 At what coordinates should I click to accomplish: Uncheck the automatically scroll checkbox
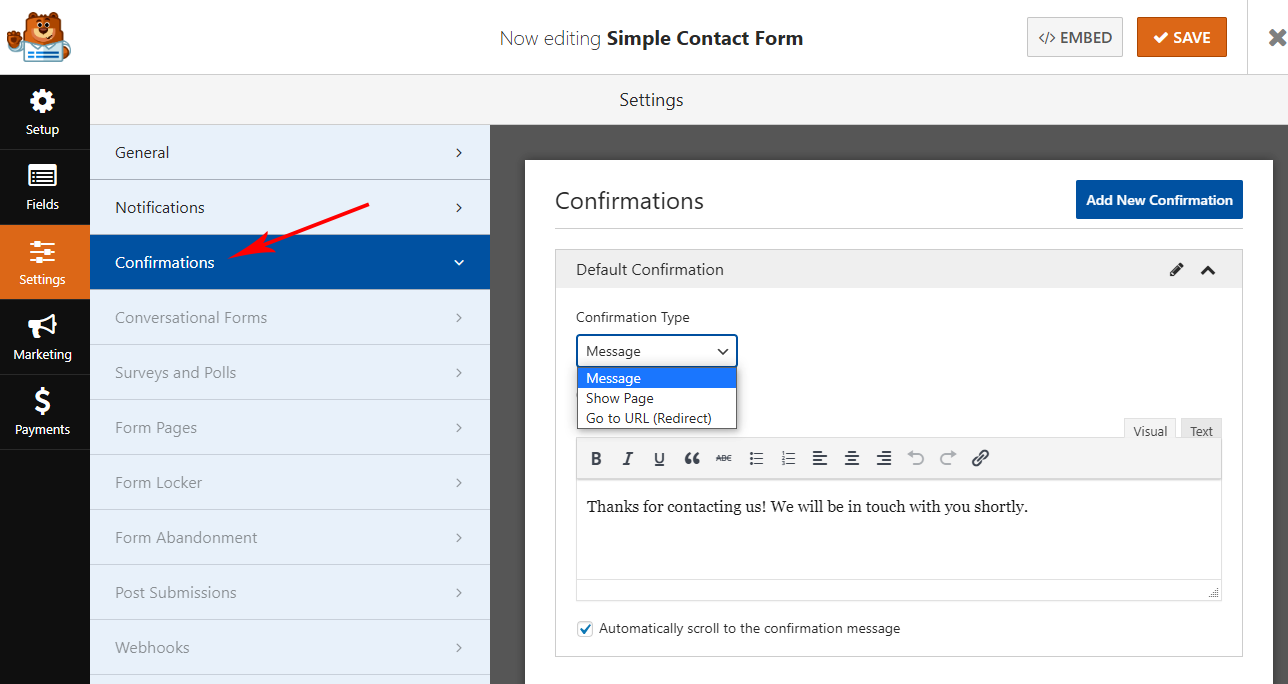[x=585, y=629]
